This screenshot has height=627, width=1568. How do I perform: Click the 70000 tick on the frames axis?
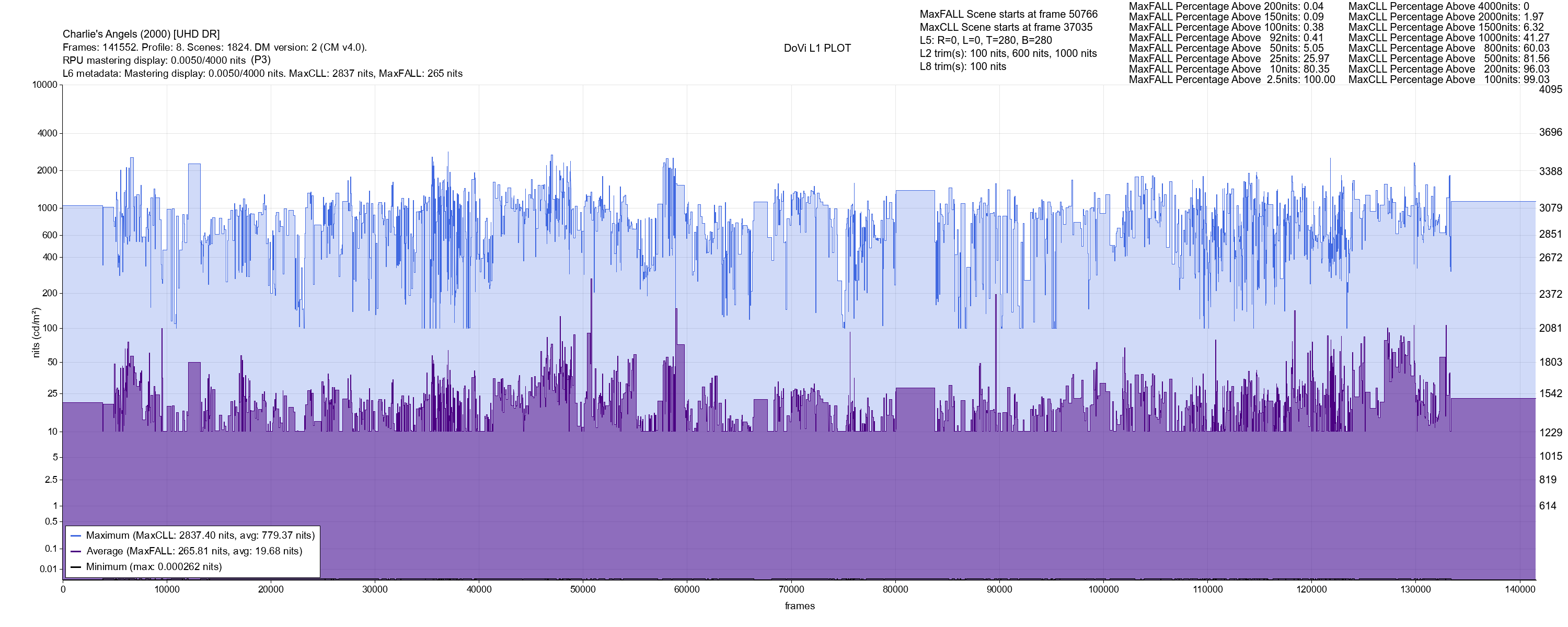pyautogui.click(x=791, y=589)
